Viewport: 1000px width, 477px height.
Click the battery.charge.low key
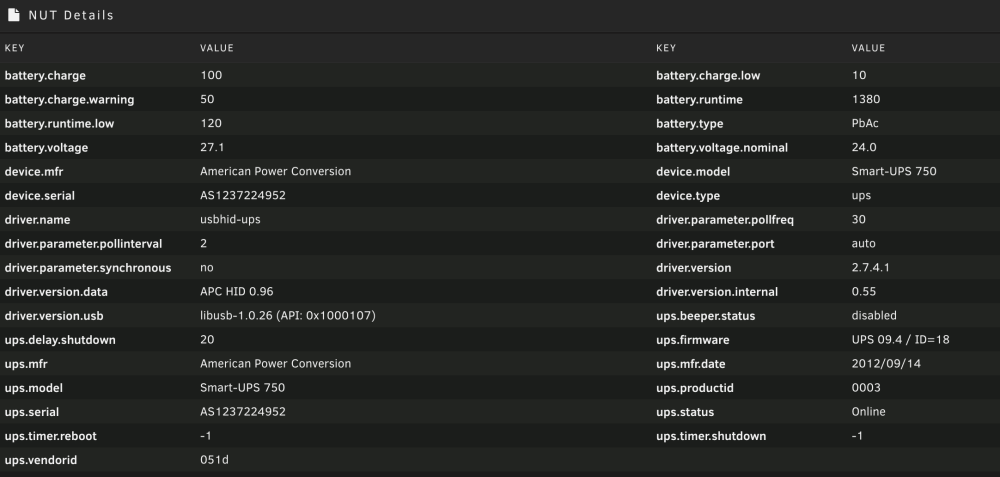(708, 75)
